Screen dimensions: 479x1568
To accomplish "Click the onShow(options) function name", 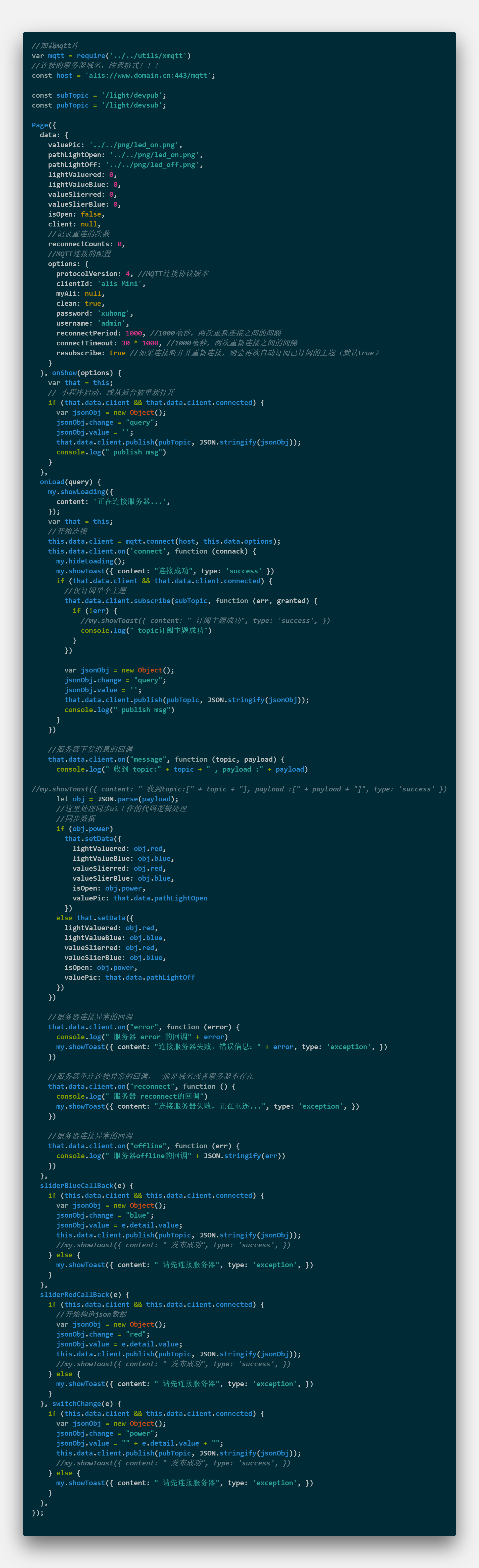I will point(64,372).
